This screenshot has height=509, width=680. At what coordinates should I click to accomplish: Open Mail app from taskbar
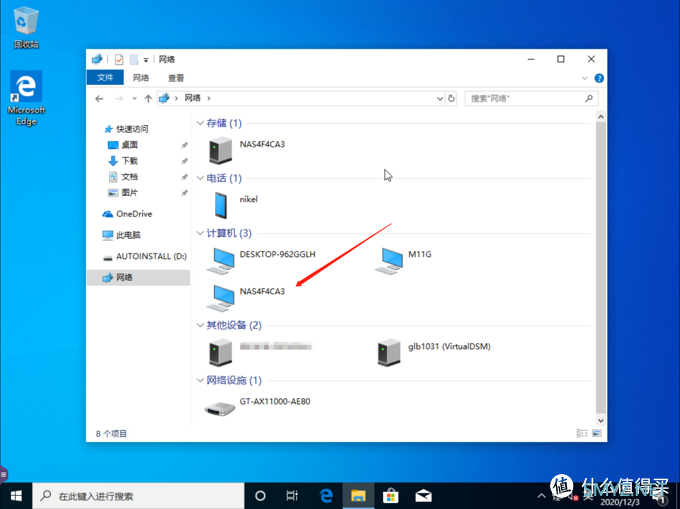coord(423,496)
